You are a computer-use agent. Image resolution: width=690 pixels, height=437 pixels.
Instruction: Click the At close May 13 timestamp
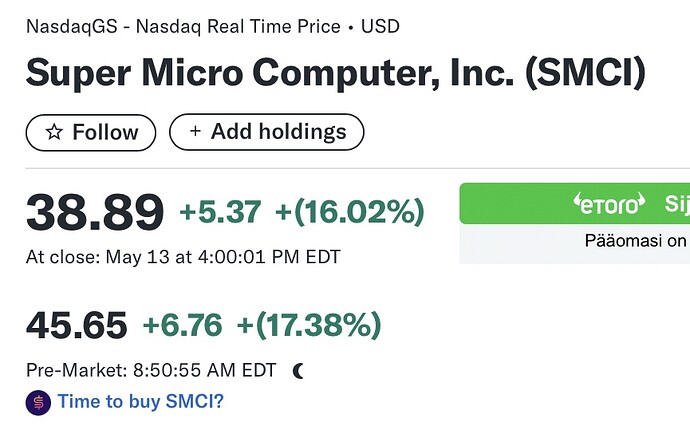pos(183,257)
